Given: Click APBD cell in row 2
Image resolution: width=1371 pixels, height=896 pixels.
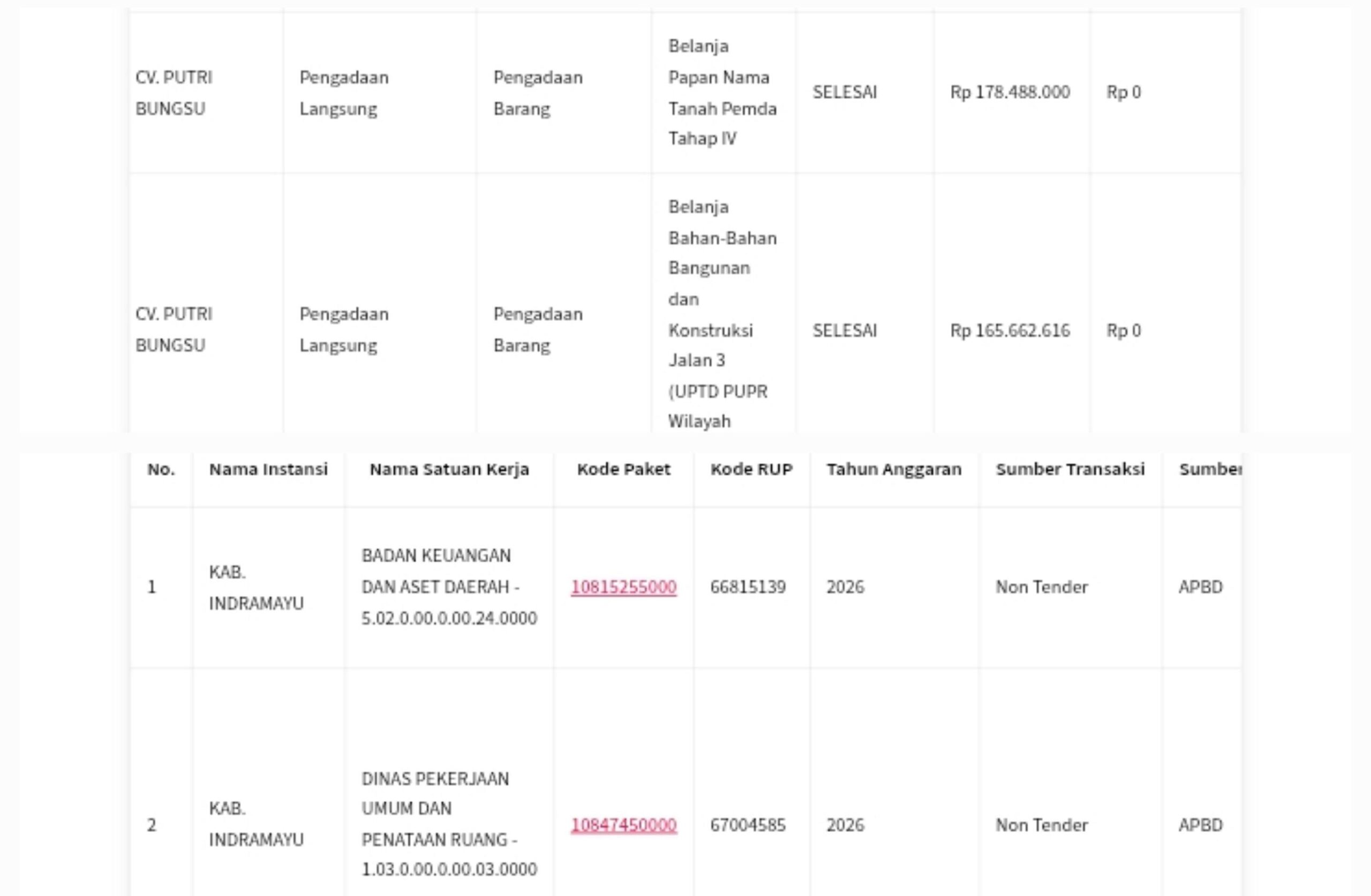Looking at the screenshot, I should click(x=1201, y=825).
